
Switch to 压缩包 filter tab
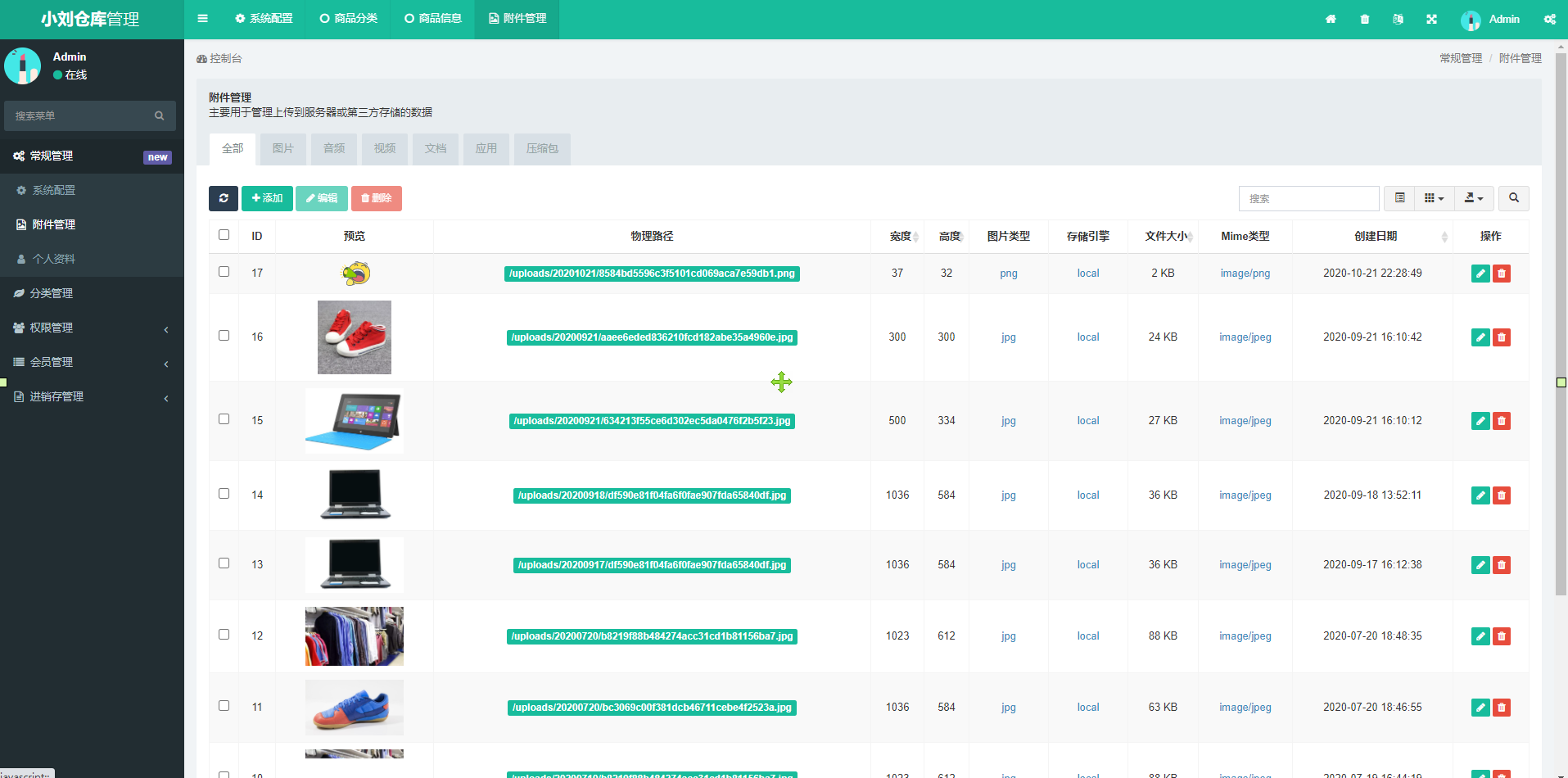pos(542,149)
